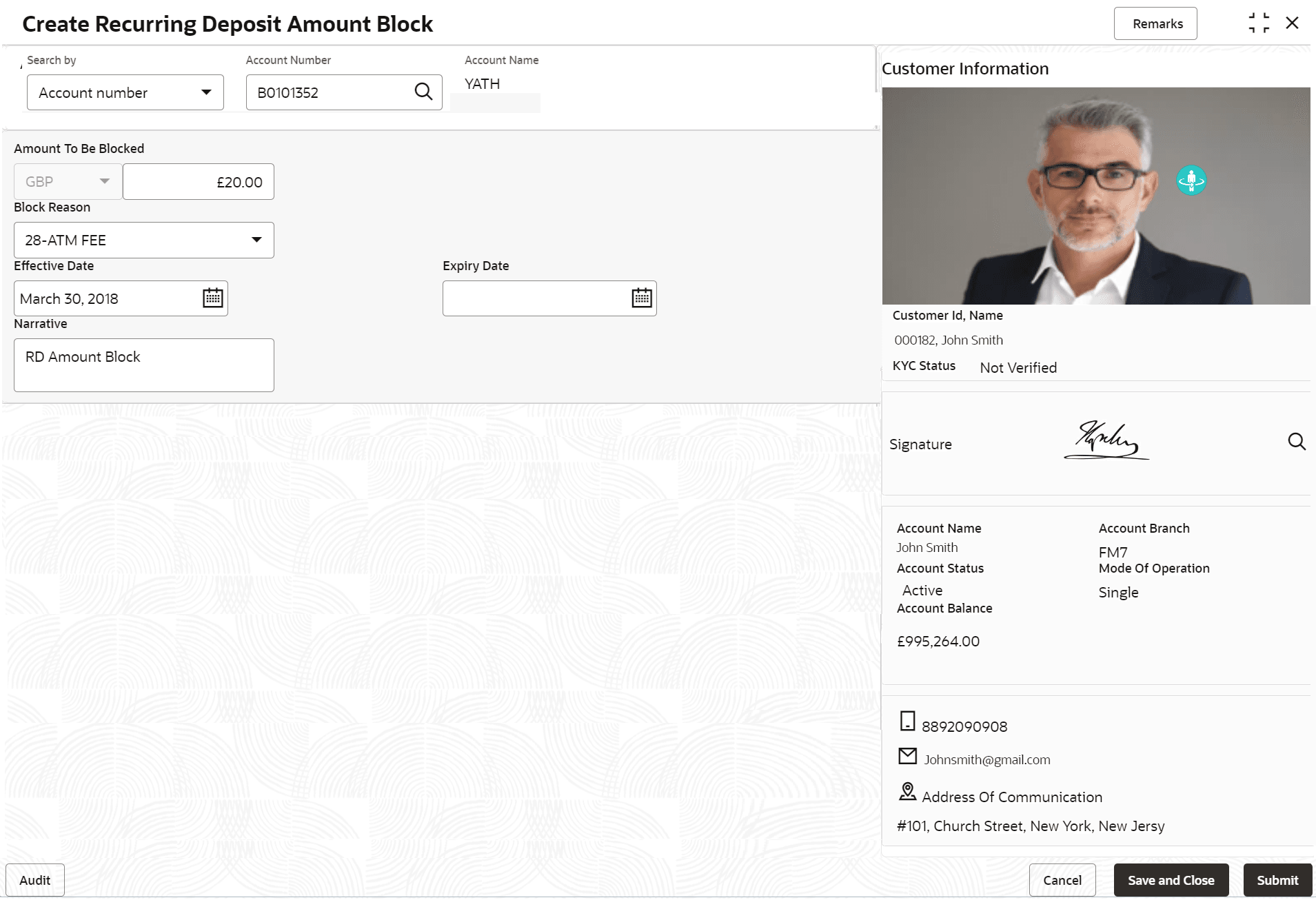Screen dimensions: 1316x900
Task: Collapse the screen using the minimize-frame icon
Action: pyautogui.click(x=1259, y=23)
